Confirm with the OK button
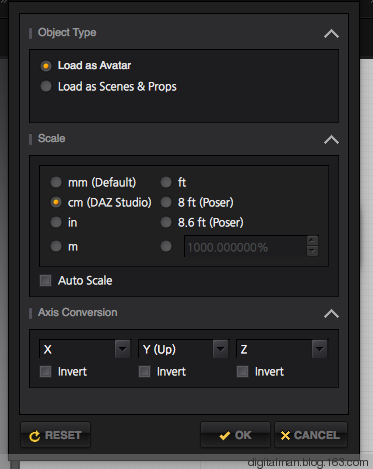Viewport: 373px width, 469px height. 235,435
